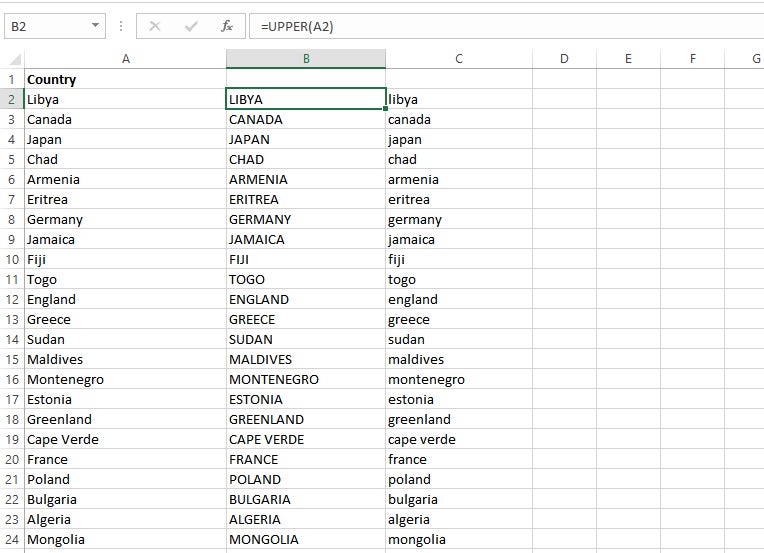Select the active cell LIBYA

pyautogui.click(x=306, y=99)
